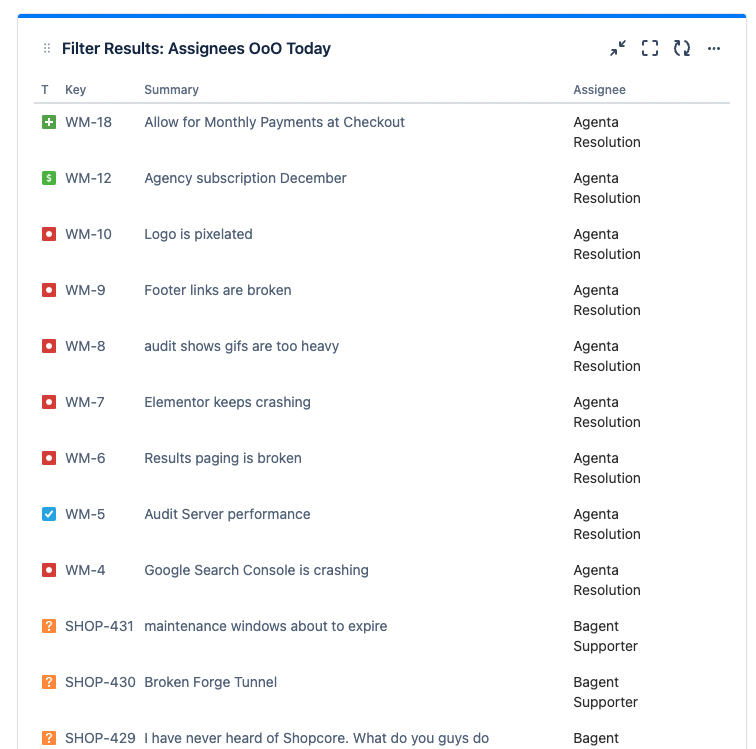Click Agenta Resolution assignee in WM-12 row

tap(607, 188)
